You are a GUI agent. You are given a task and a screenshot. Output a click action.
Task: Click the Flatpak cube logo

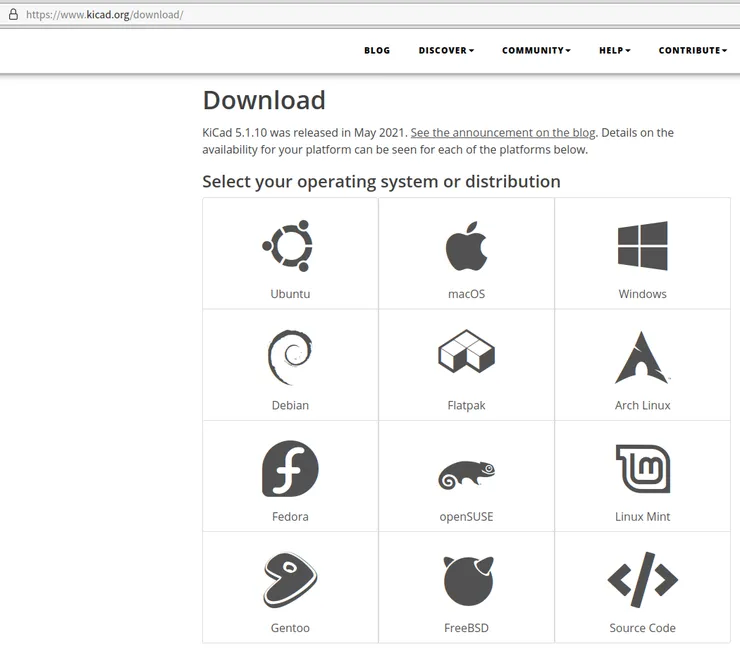pos(466,351)
